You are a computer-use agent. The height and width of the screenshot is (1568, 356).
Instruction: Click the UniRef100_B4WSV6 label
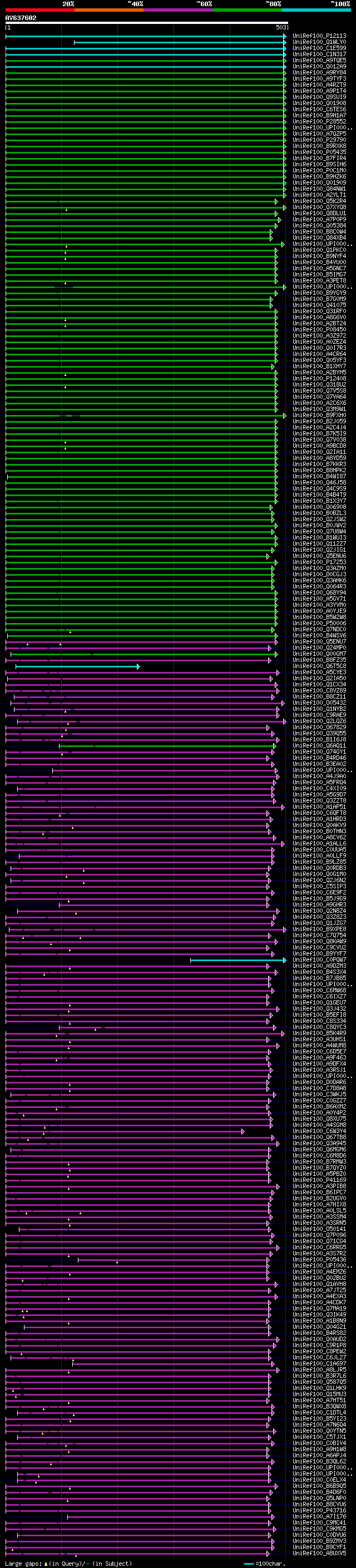[319, 635]
